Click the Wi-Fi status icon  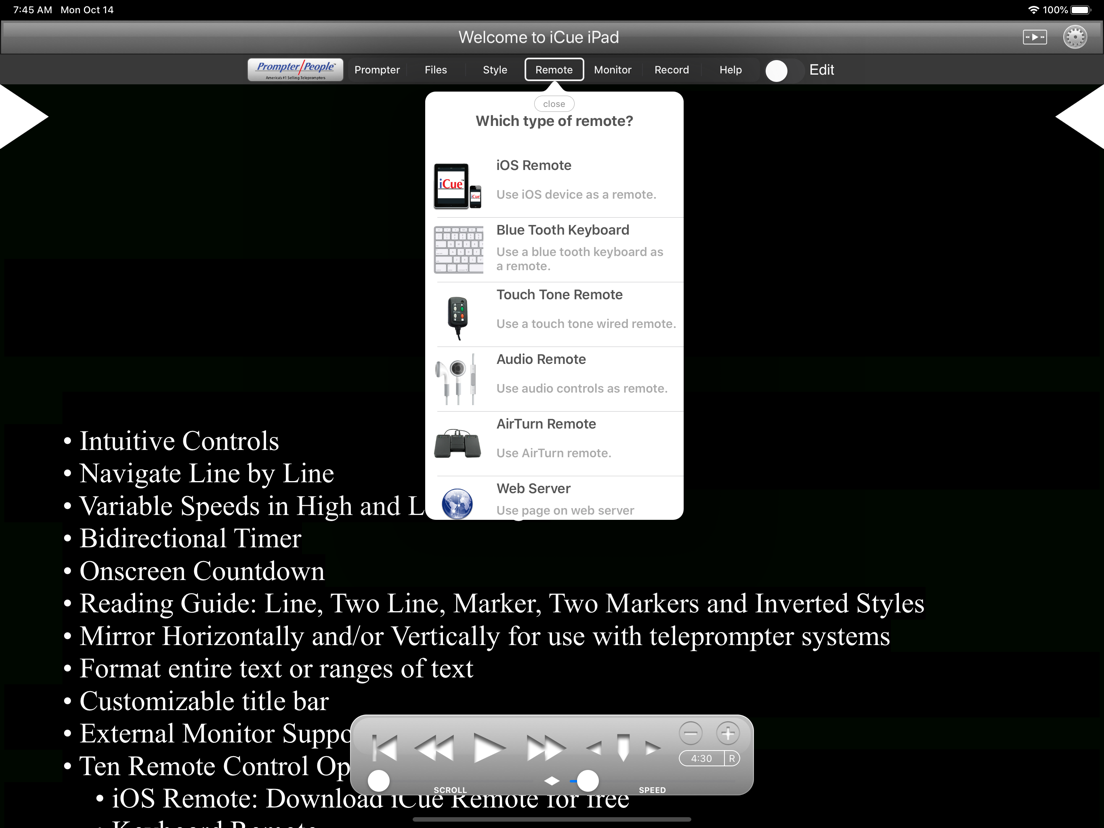pos(1034,10)
